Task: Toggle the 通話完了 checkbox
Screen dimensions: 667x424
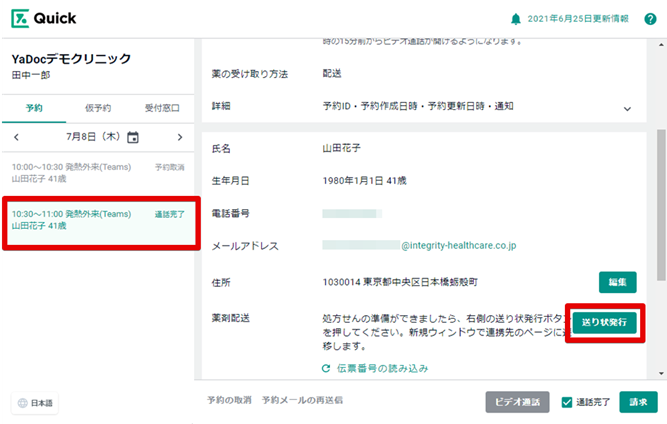Action: point(567,402)
